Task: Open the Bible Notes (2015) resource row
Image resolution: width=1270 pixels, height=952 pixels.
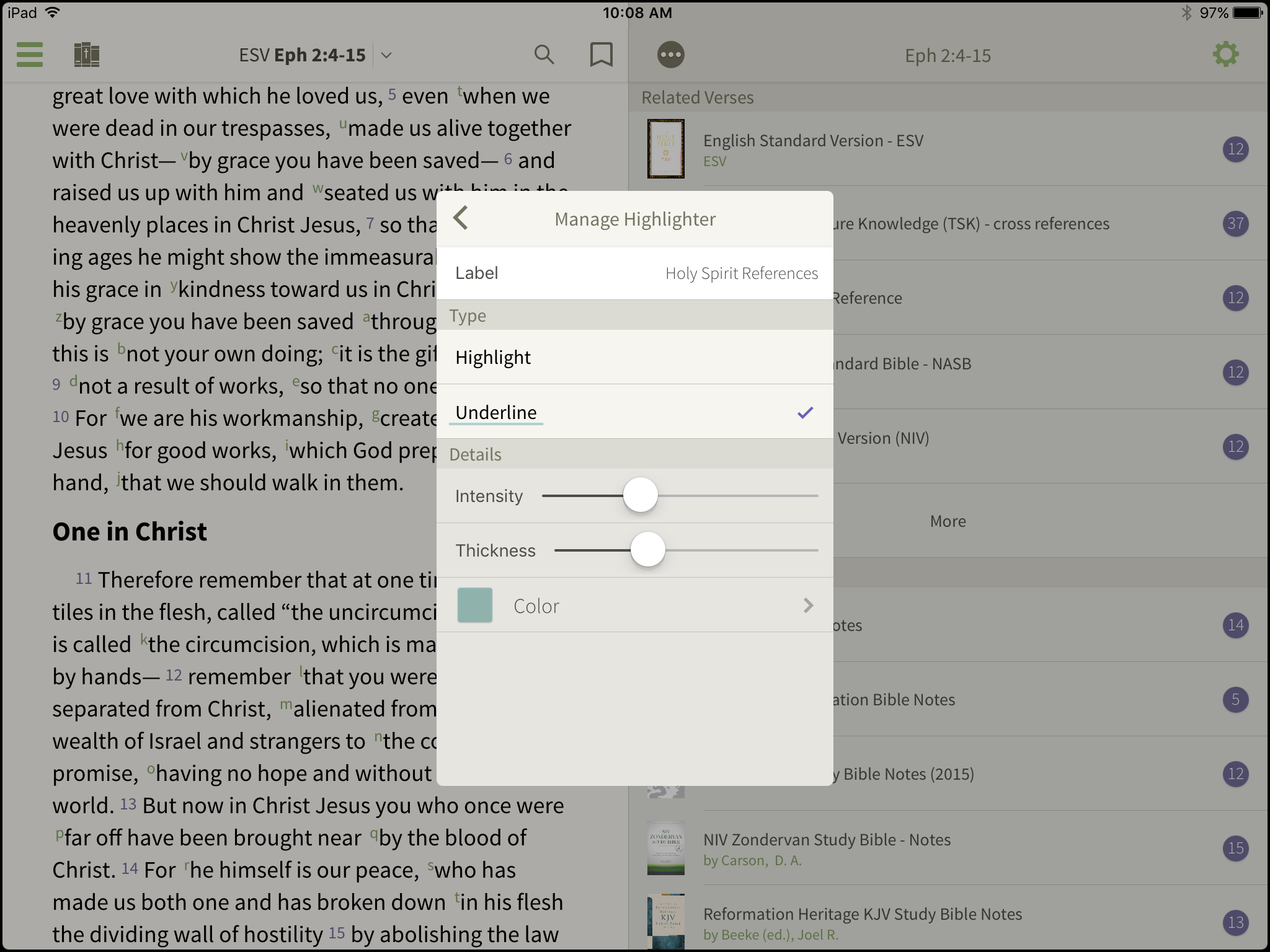Action: pyautogui.click(x=1050, y=773)
